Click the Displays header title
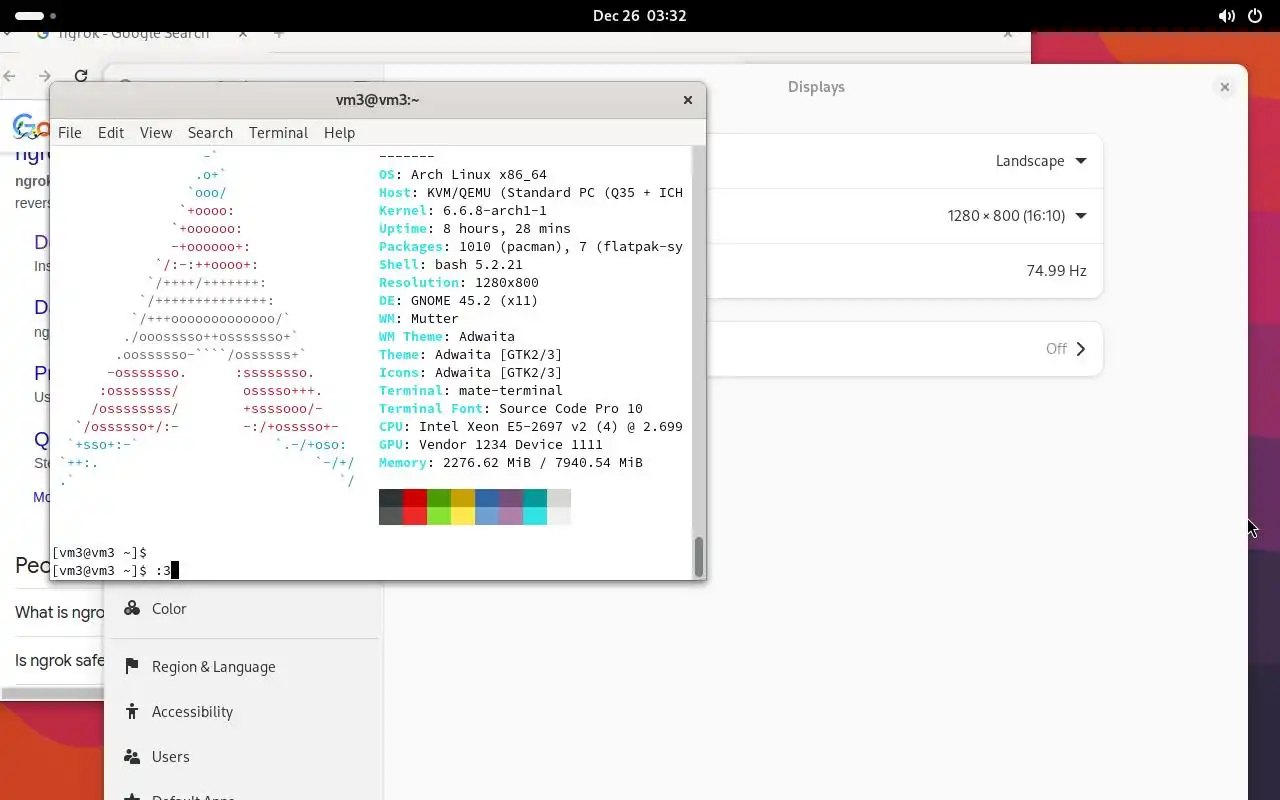Screen dimensions: 1280x800 (816, 87)
